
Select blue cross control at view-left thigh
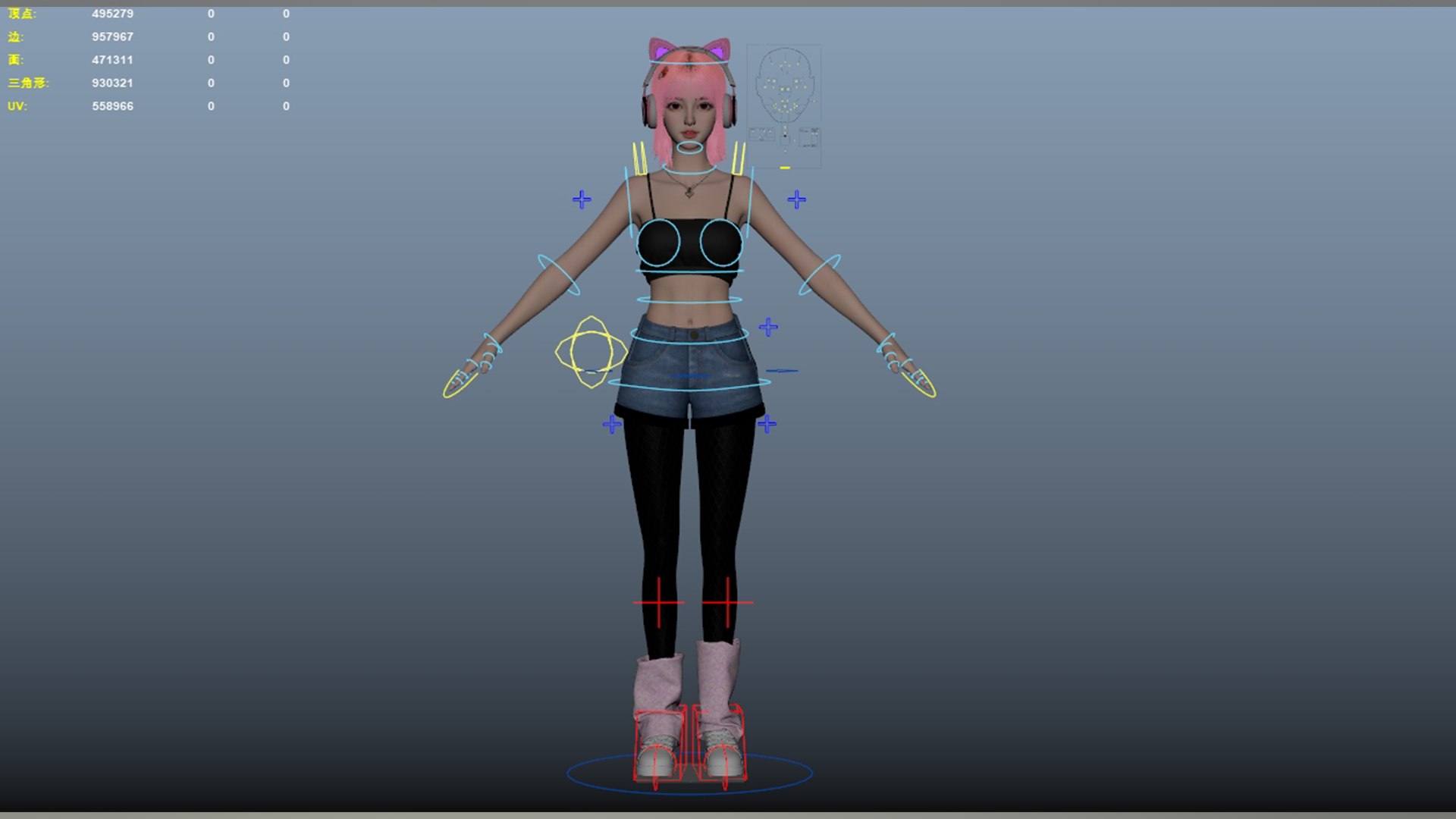click(612, 424)
